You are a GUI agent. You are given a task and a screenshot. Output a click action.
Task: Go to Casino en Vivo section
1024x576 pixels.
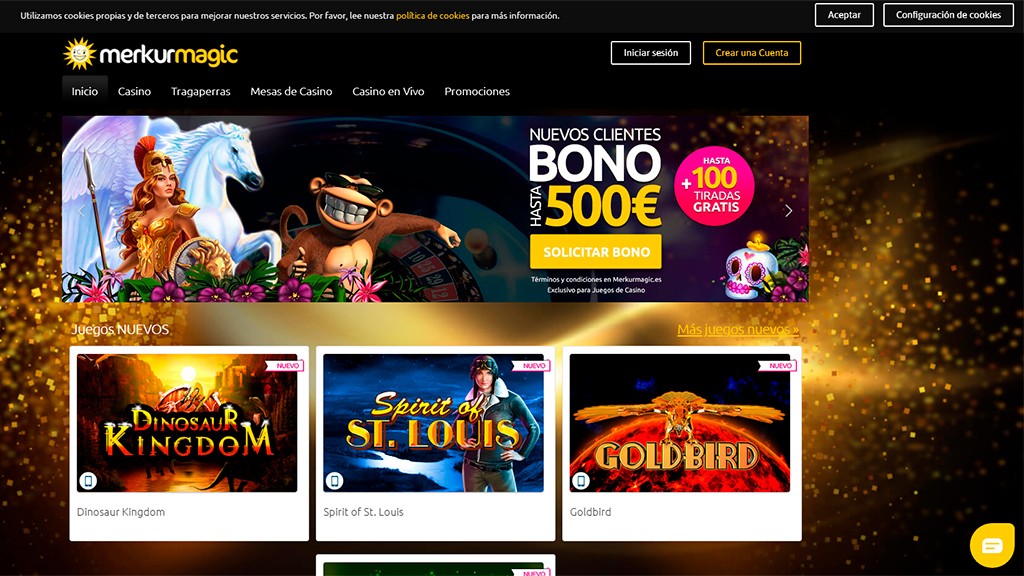tap(388, 91)
